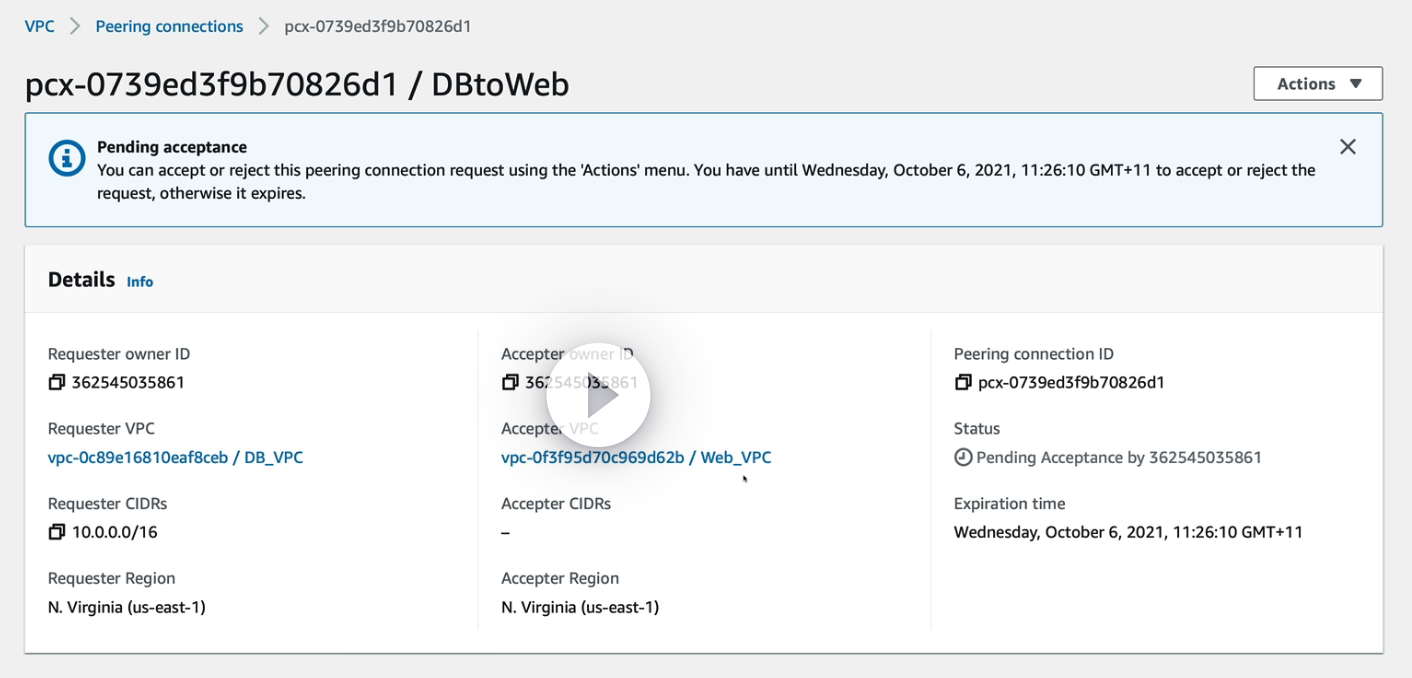Copy the Requester owner ID
The height and width of the screenshot is (678, 1412).
57,382
